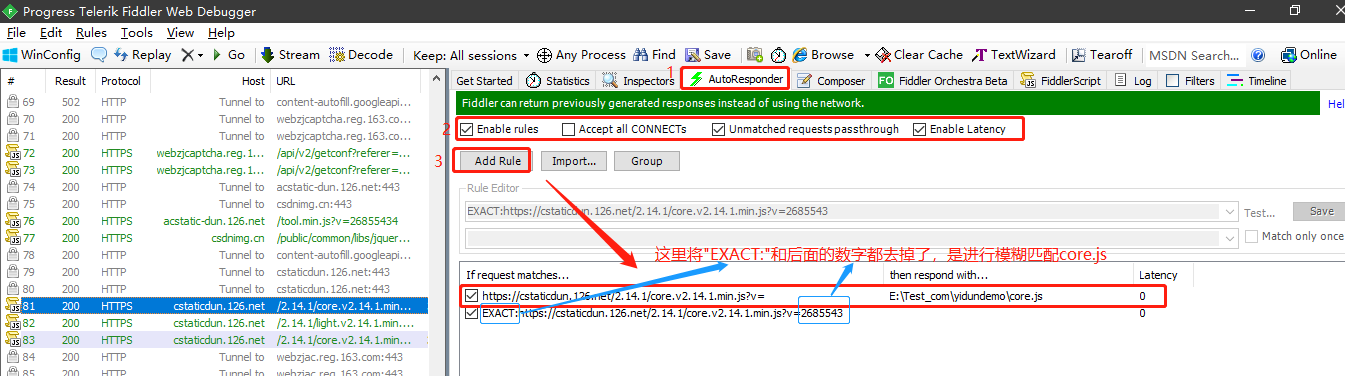Viewport: 1345px width, 376px height.
Task: Click the Host column header
Action: [210, 80]
